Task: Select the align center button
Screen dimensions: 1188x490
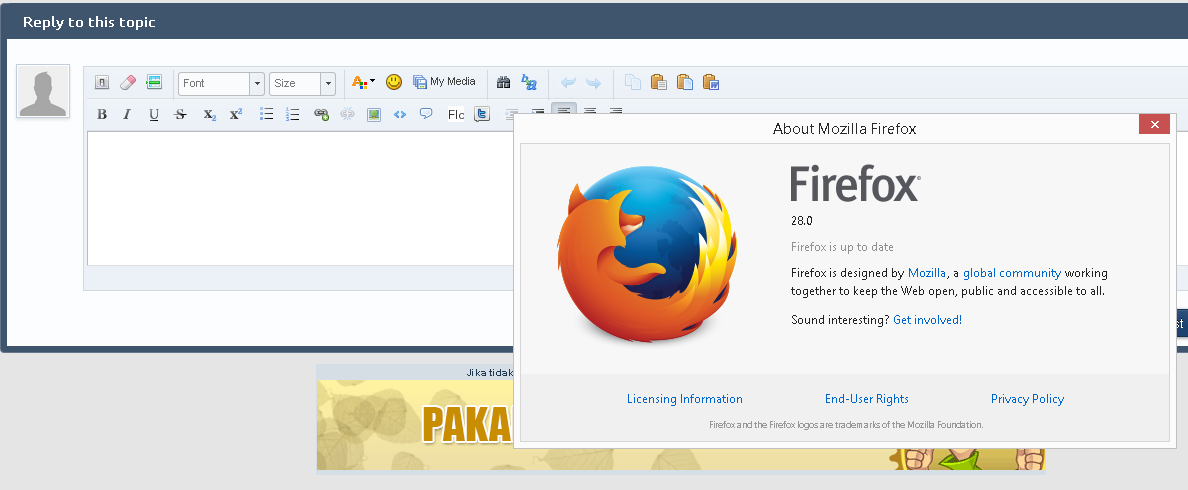Action: coord(589,109)
